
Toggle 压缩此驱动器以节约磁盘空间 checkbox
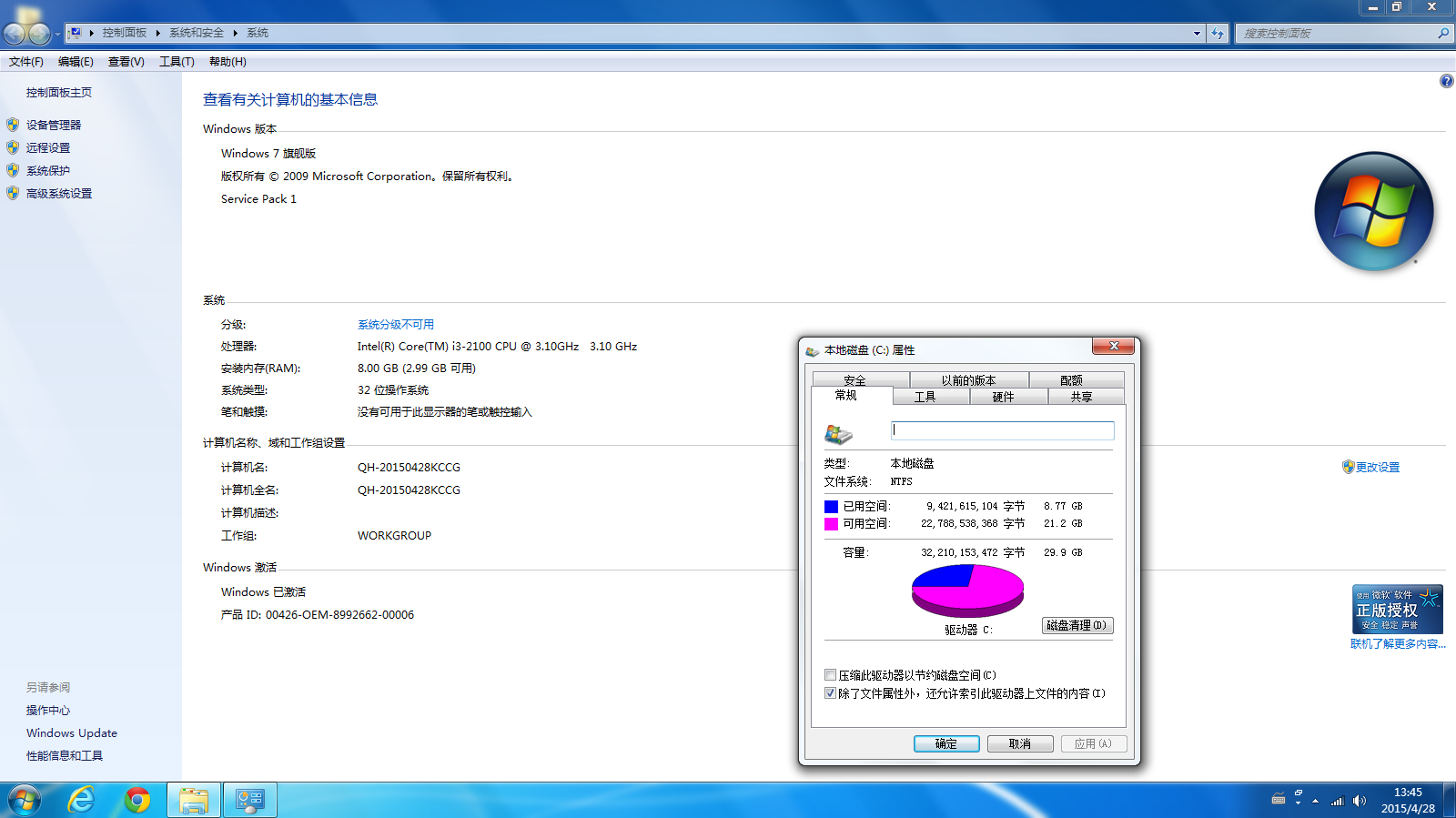point(830,674)
